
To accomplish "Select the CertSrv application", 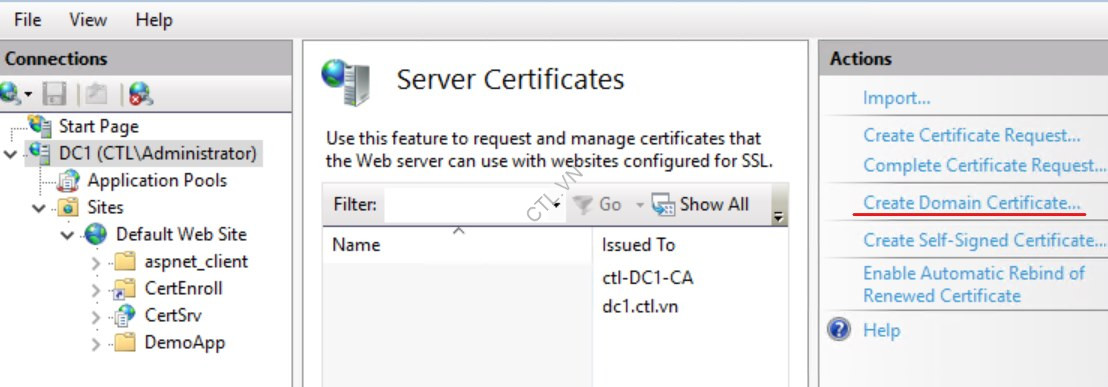I will pos(173,315).
